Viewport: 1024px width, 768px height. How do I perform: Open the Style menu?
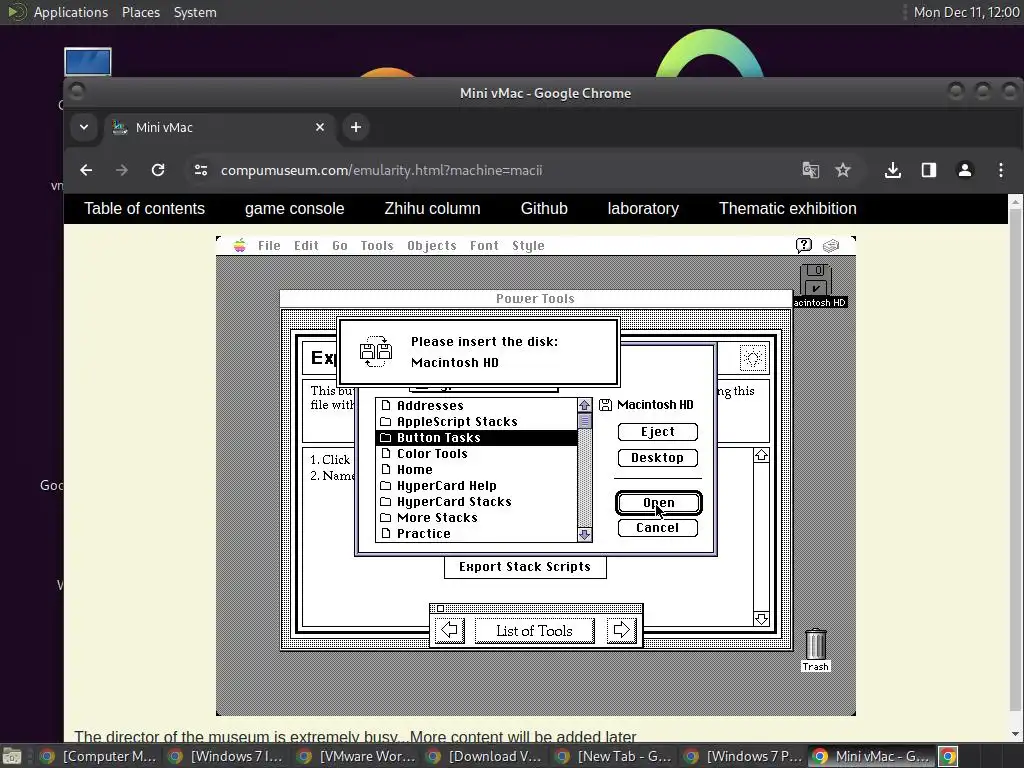(x=528, y=246)
